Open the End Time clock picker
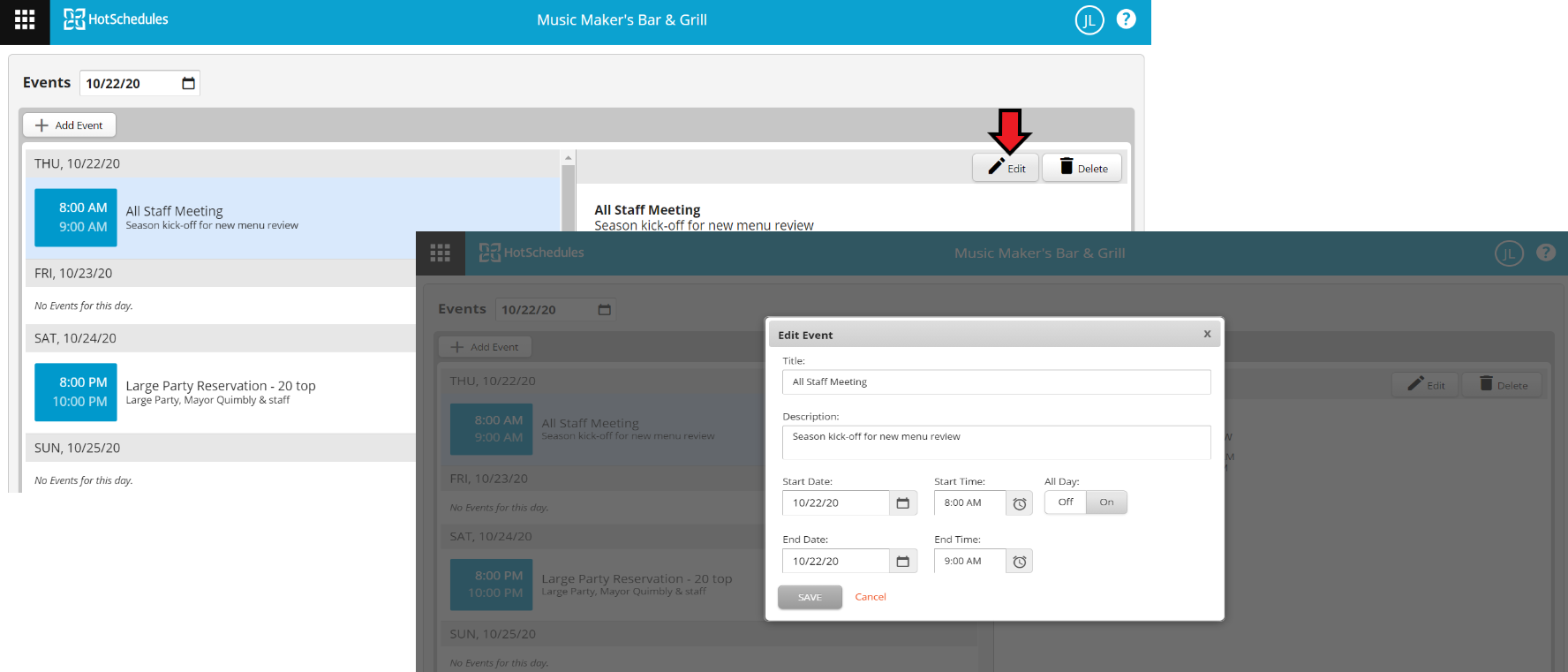1568x672 pixels. click(x=1020, y=562)
